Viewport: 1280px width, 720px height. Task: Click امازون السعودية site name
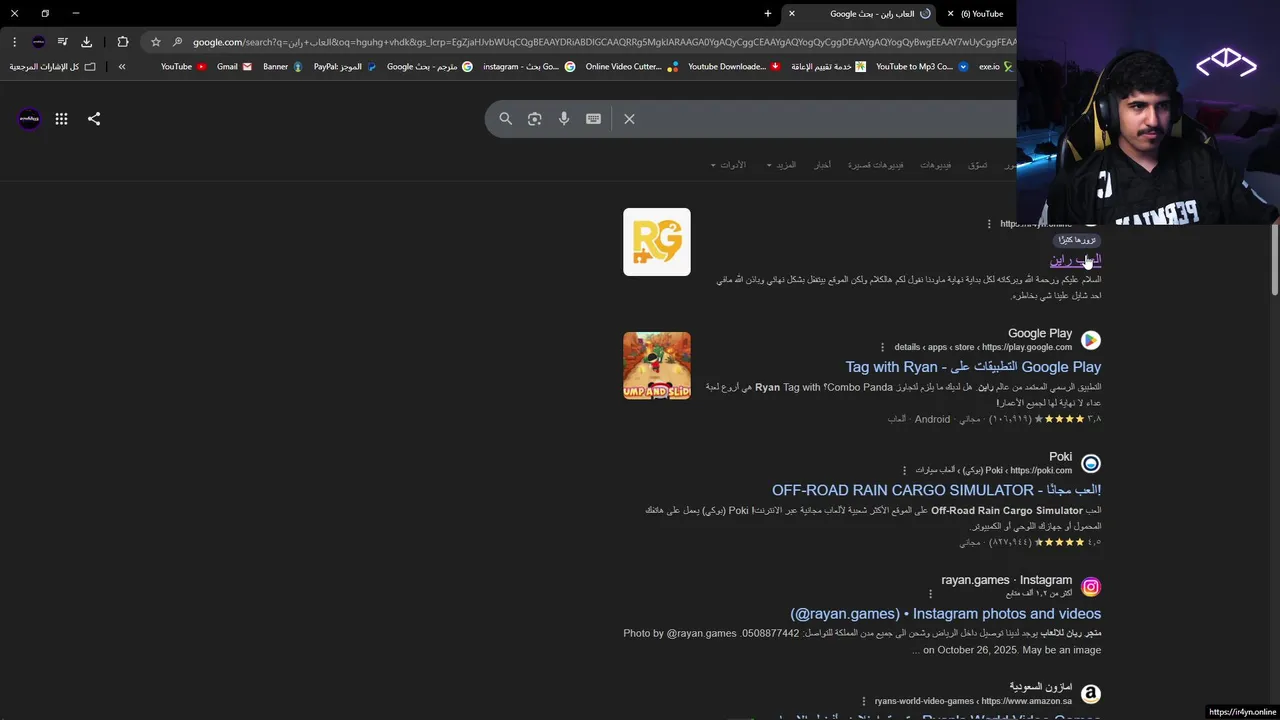tap(1041, 687)
